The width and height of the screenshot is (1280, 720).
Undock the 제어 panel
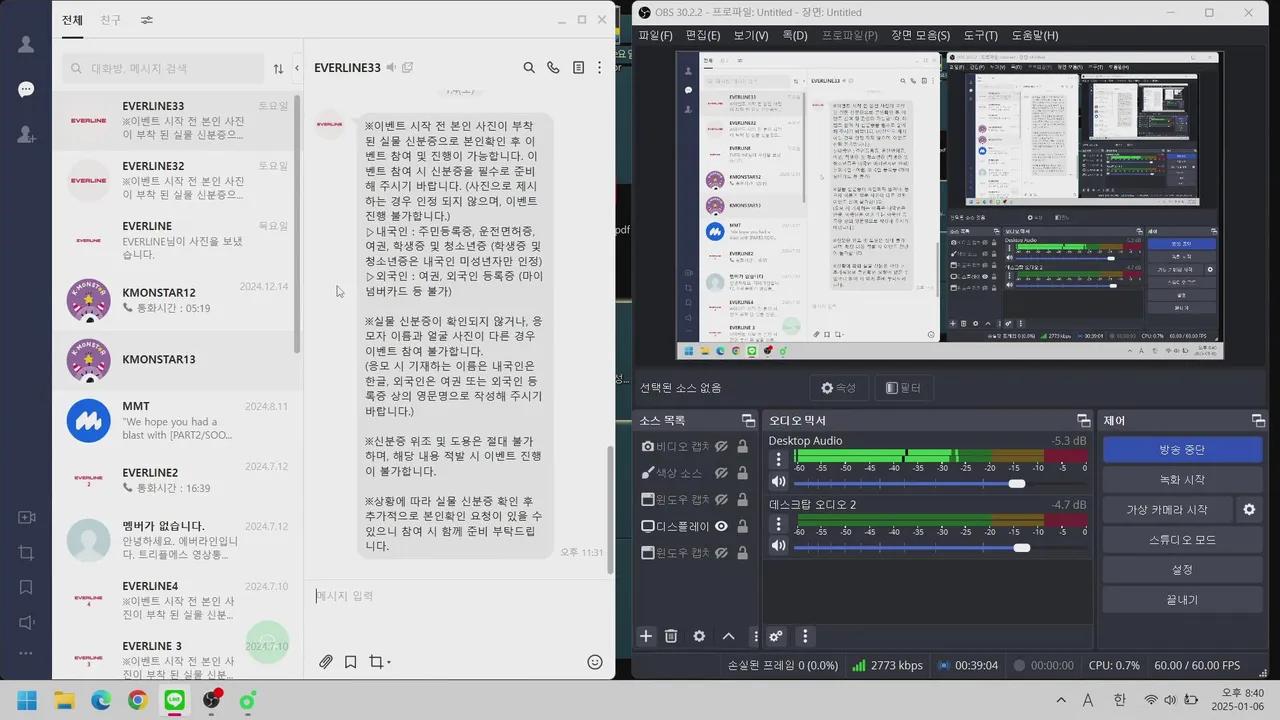(1258, 420)
